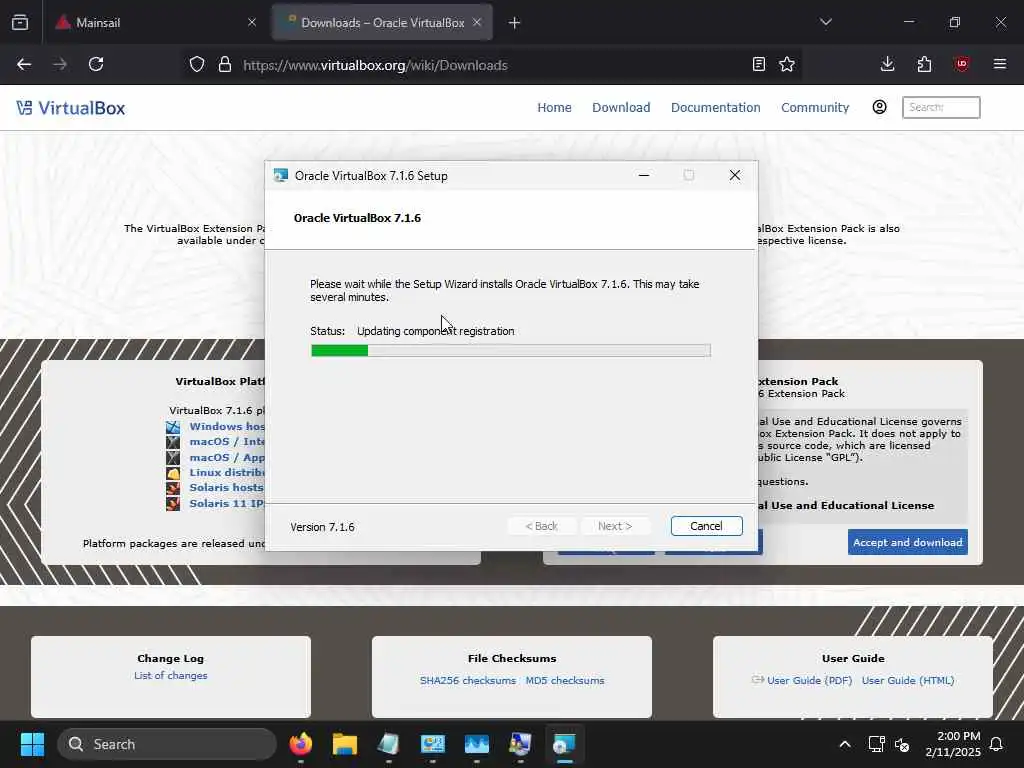Screen dimensions: 1024x768
Task: Open the MD5 checksums link
Action: (565, 680)
